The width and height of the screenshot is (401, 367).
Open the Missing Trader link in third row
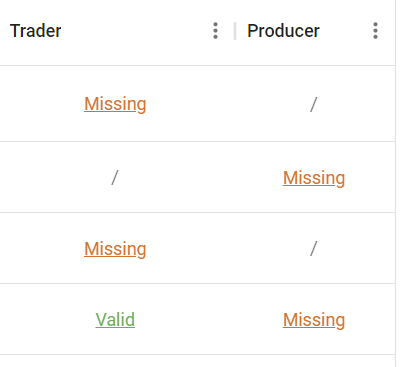115,249
